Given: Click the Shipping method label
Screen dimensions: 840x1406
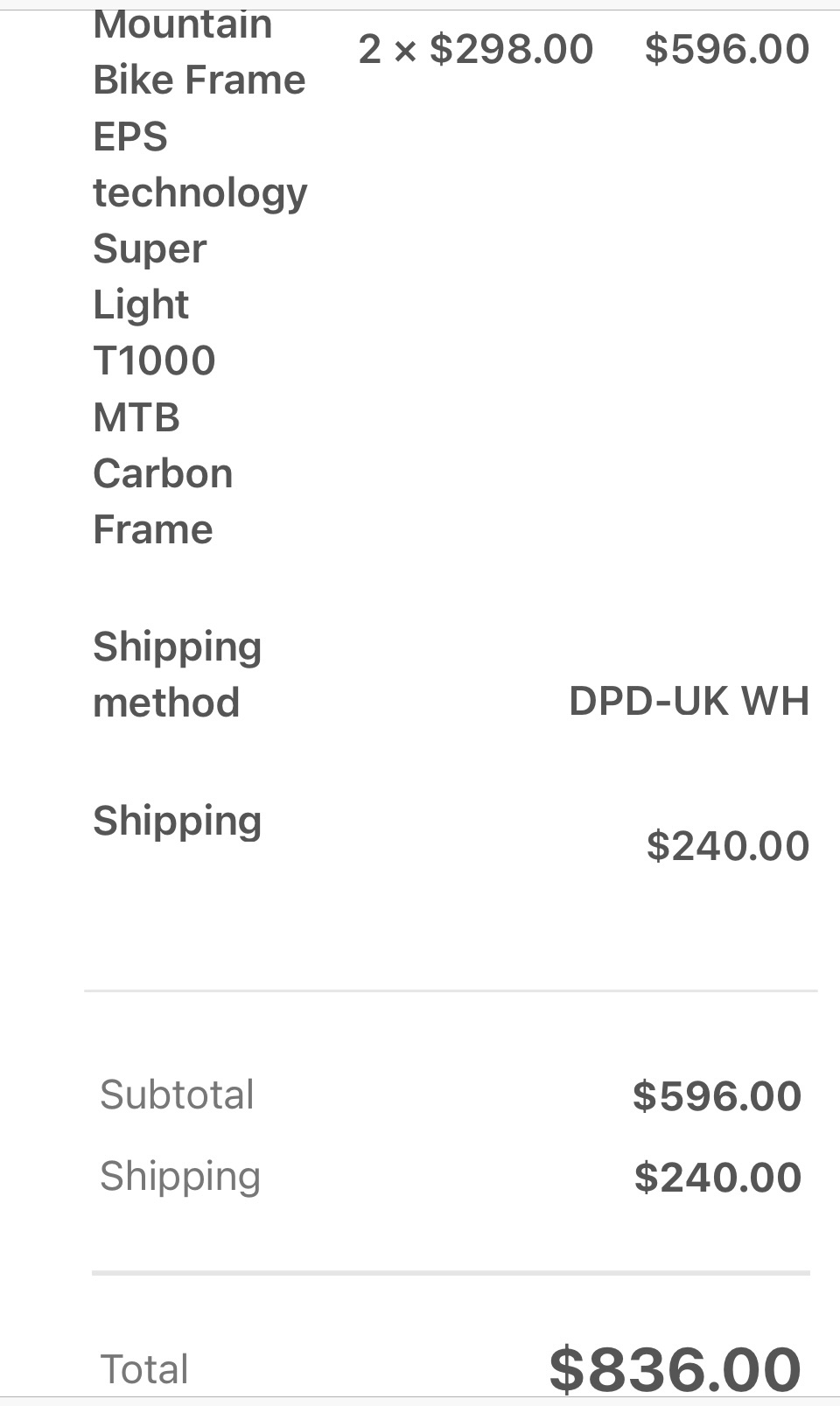Looking at the screenshot, I should pos(177,674).
